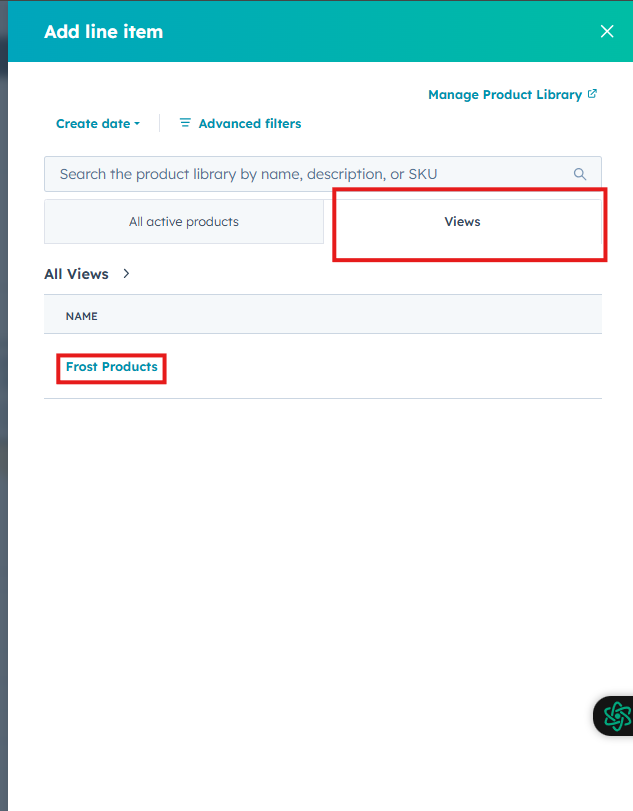633x811 pixels.
Task: Expand the chevron next to All Views
Action: (126, 273)
